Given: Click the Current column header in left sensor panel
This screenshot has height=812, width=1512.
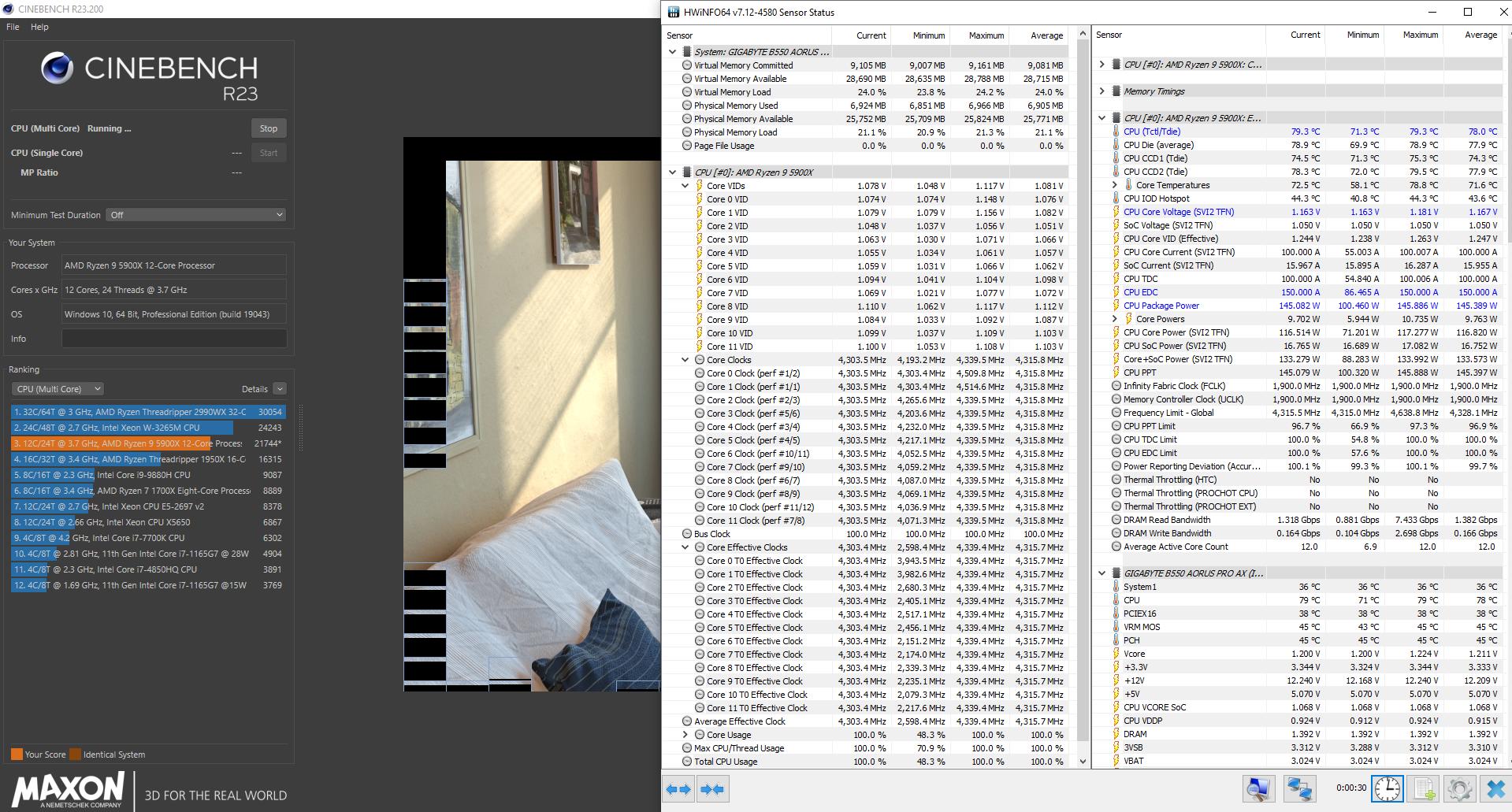Looking at the screenshot, I should tap(861, 35).
